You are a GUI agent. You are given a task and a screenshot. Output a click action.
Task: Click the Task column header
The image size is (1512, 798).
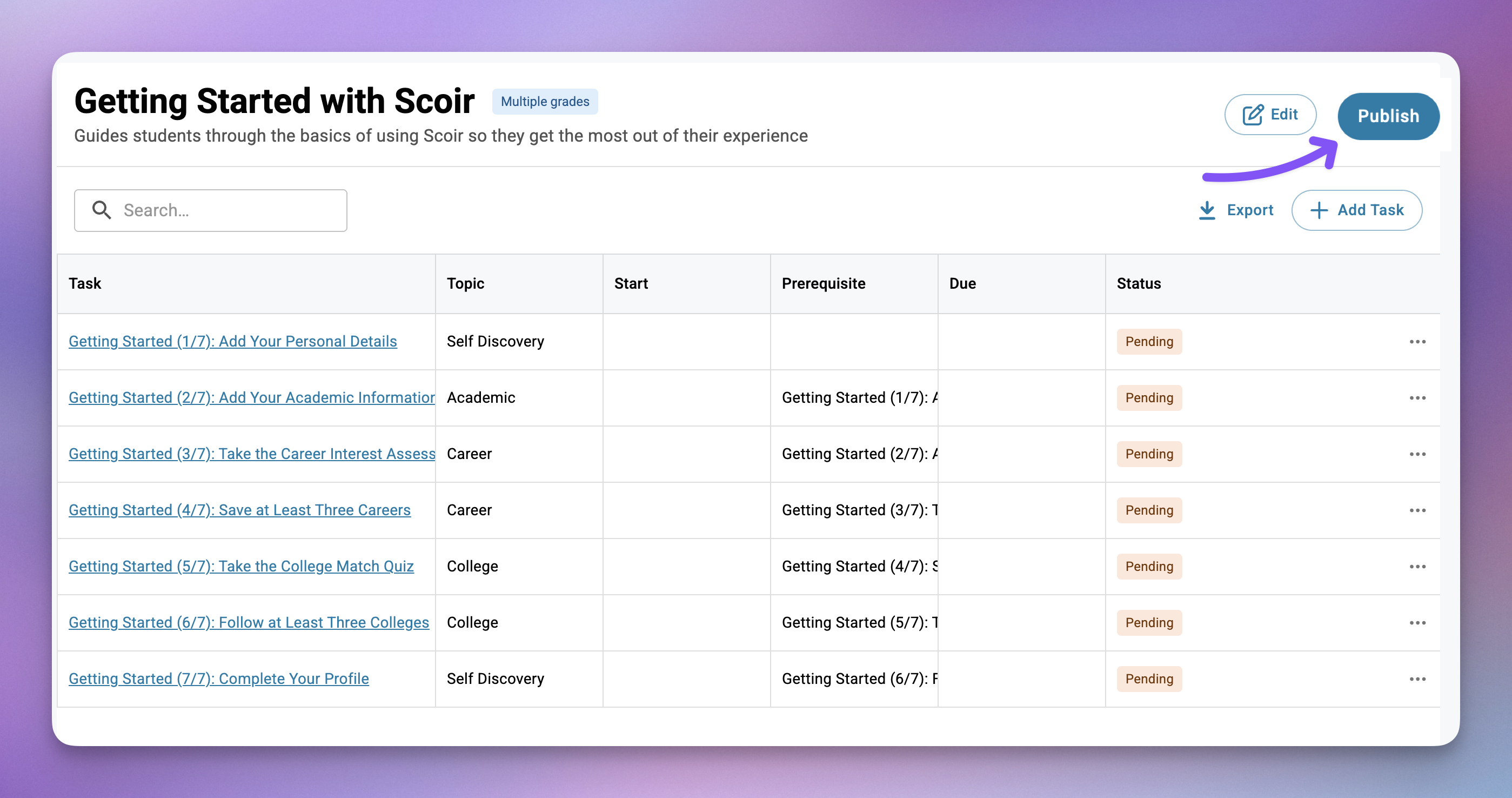coord(85,284)
